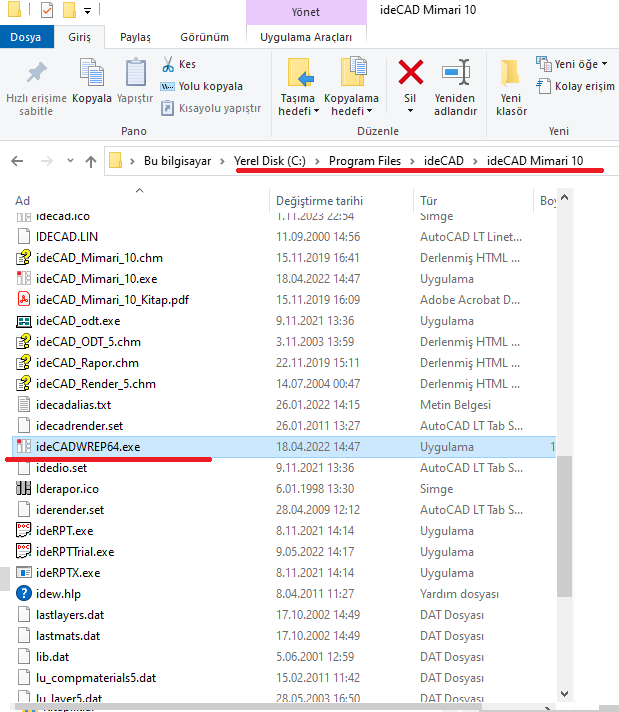Go back with the left arrow
Screen dimensions: 619x712
coord(17,161)
